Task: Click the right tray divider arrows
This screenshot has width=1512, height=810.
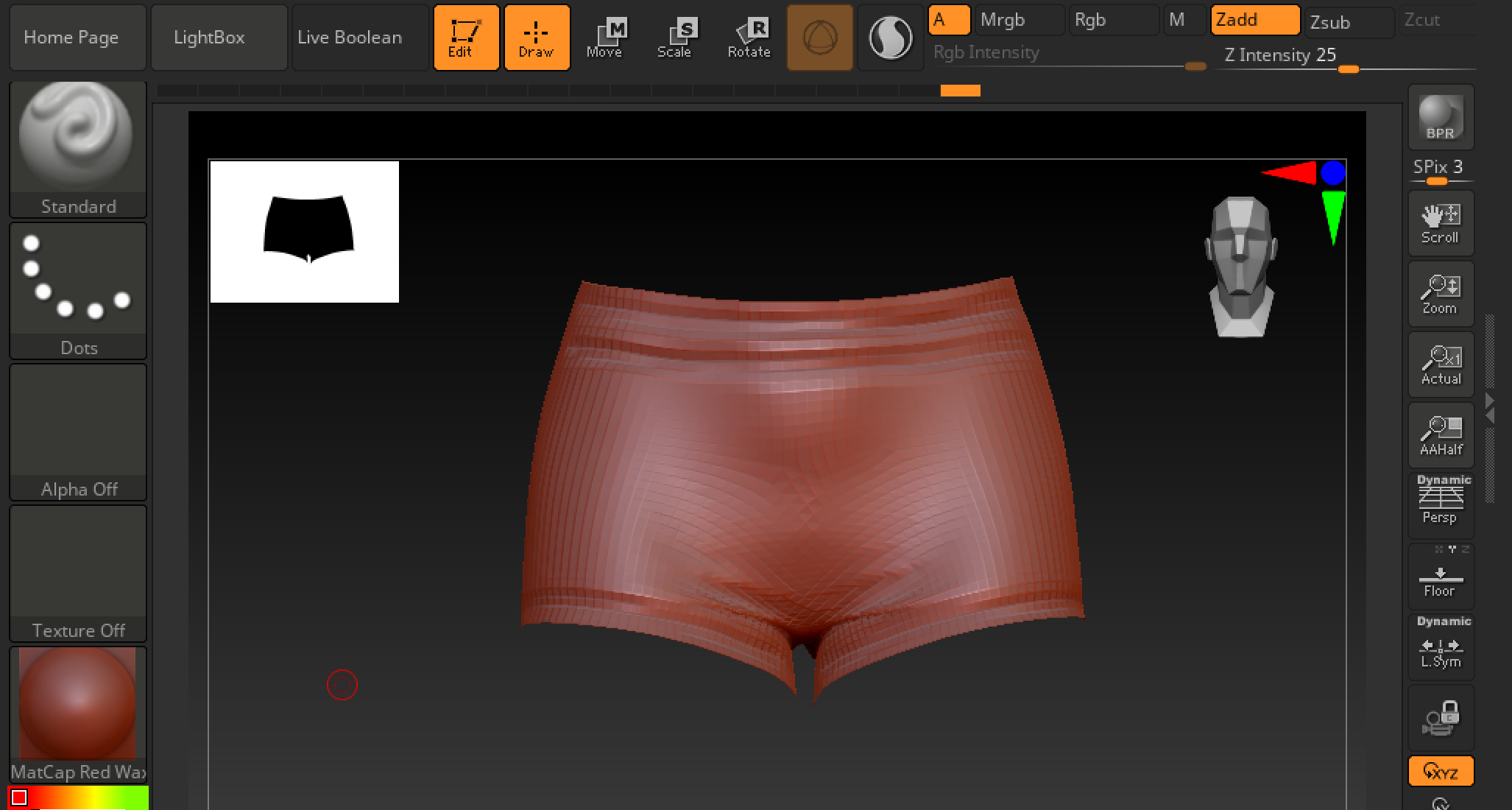Action: (x=1490, y=408)
